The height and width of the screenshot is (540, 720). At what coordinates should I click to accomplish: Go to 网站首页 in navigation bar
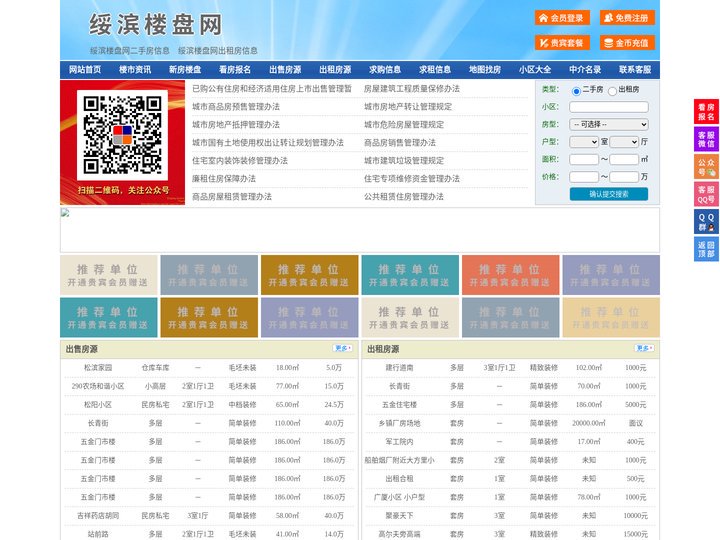pos(85,70)
